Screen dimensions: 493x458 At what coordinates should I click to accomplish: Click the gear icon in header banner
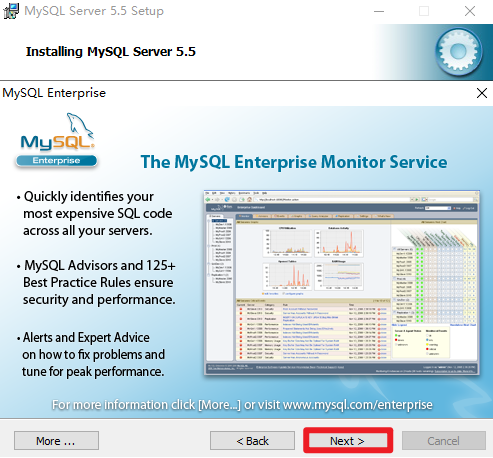click(459, 52)
